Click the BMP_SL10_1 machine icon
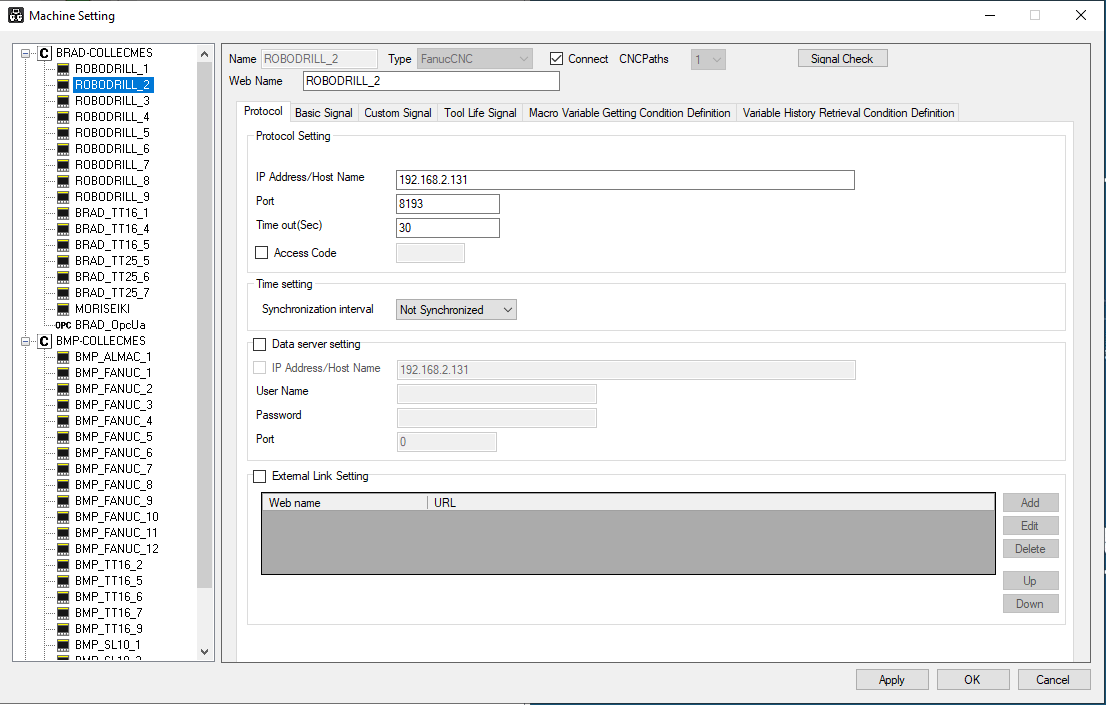1106x705 pixels. tap(63, 645)
